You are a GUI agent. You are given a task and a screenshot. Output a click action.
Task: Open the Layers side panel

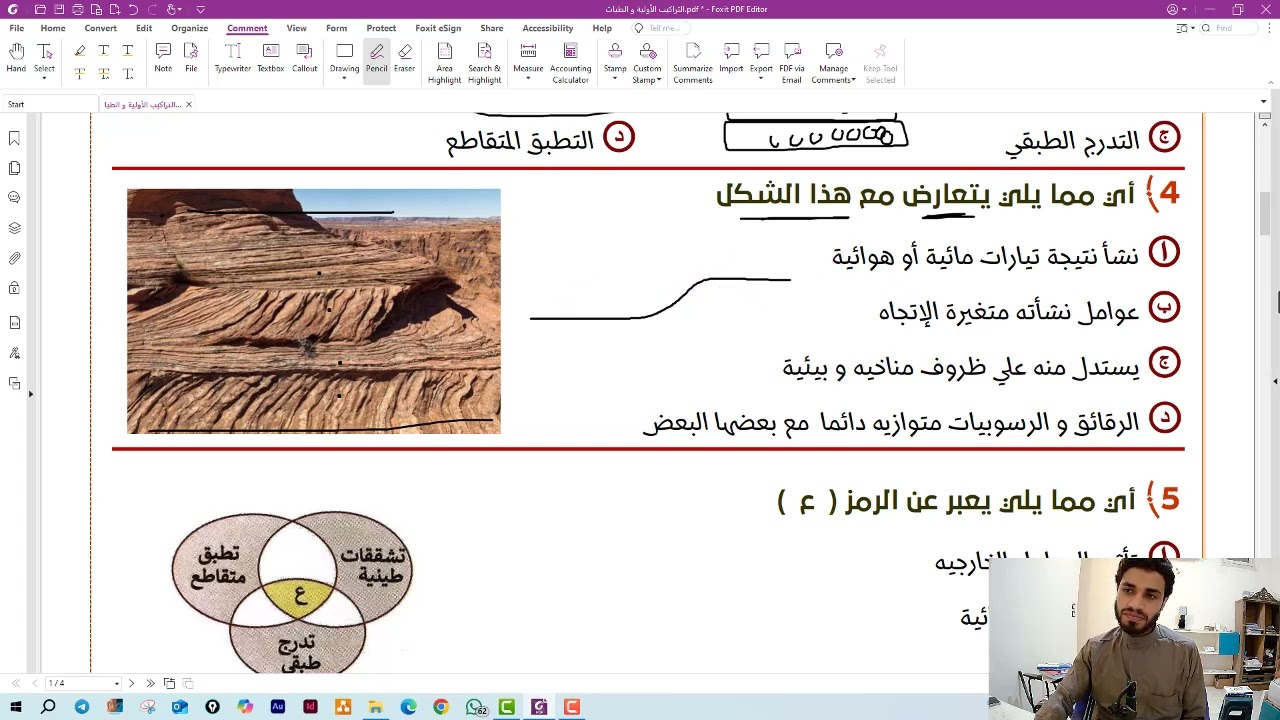(14, 228)
